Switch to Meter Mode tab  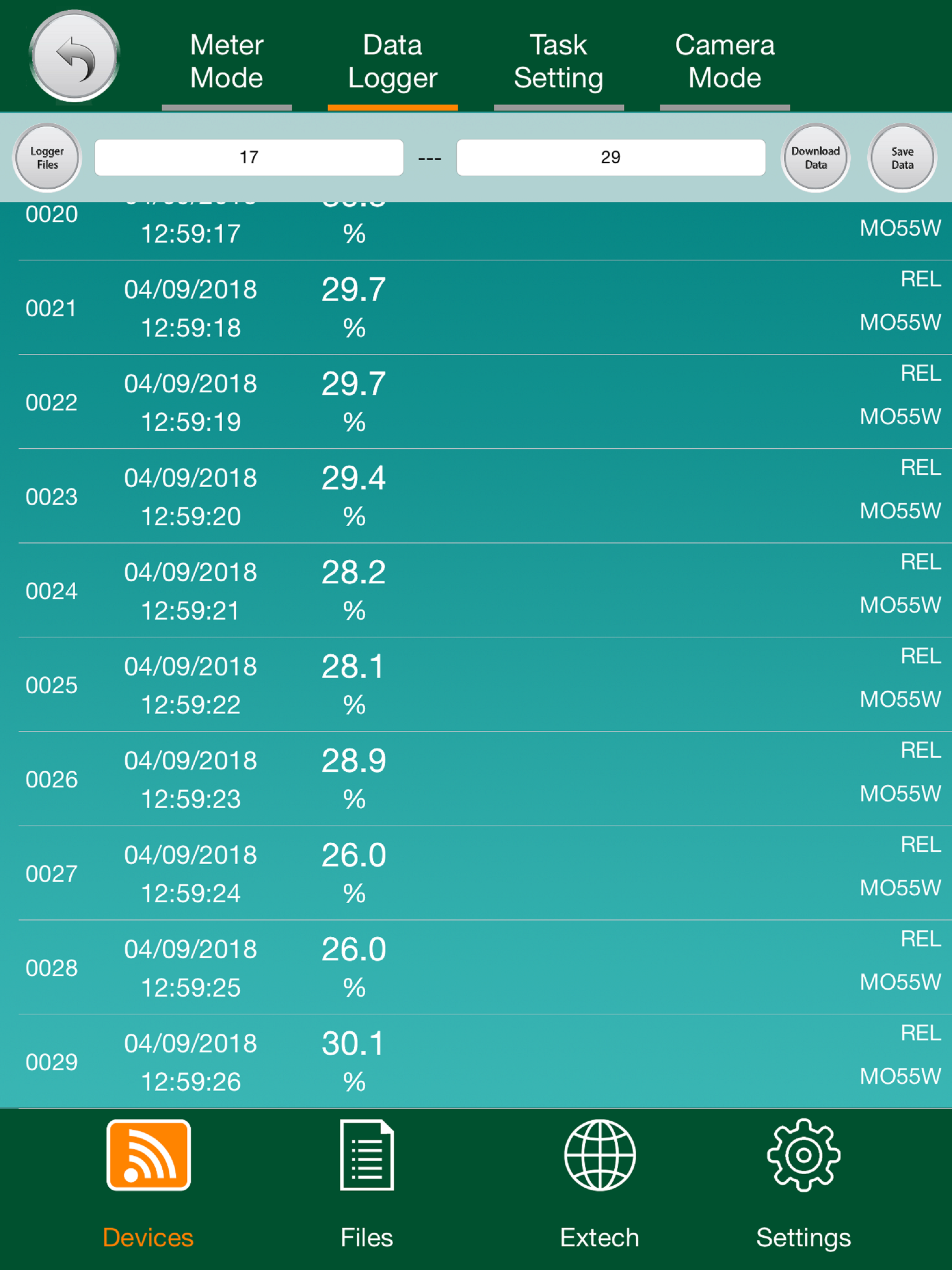click(x=227, y=61)
